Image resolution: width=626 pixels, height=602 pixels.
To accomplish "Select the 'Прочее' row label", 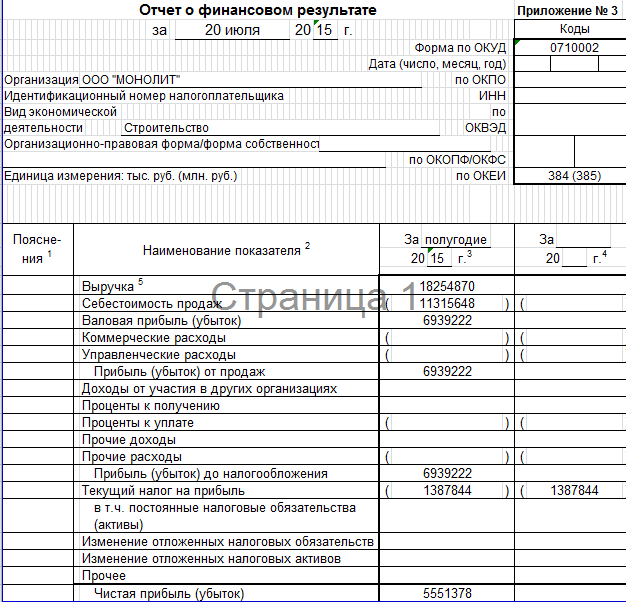I will [103, 576].
